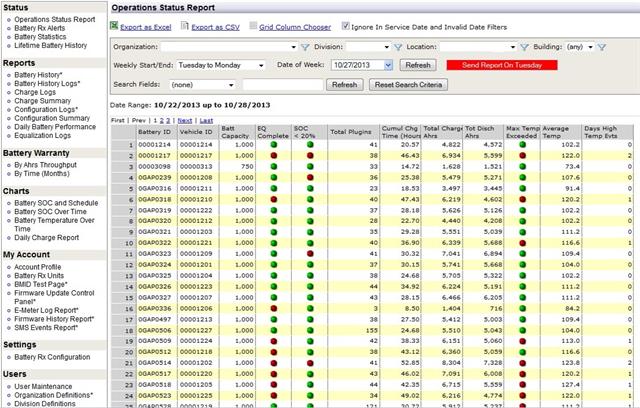Click the red Send Report On Tuesday button
Viewport: 640px width, 408px height.
click(x=503, y=65)
